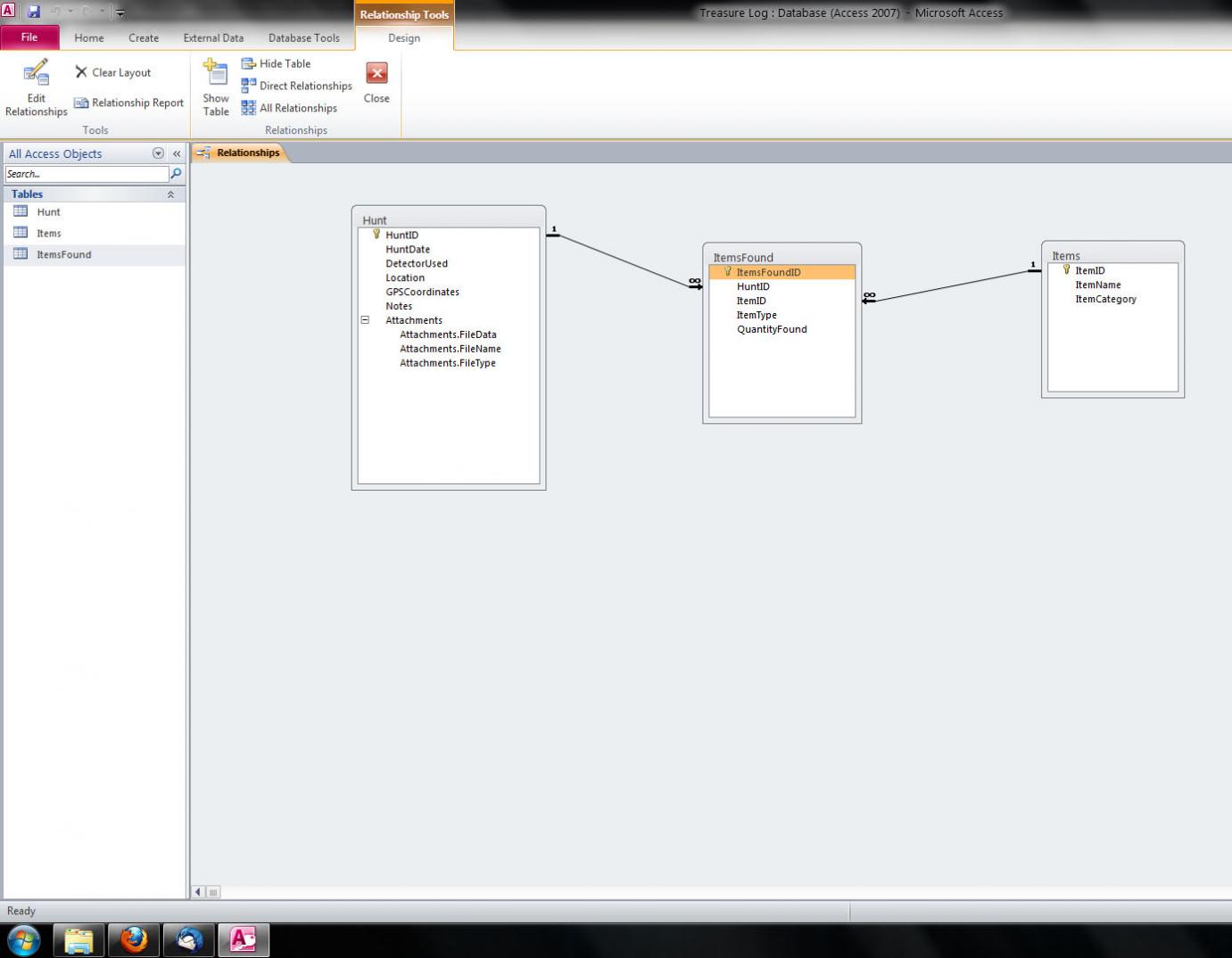Open the File tab
Screen dimensions: 1232x958
29,37
